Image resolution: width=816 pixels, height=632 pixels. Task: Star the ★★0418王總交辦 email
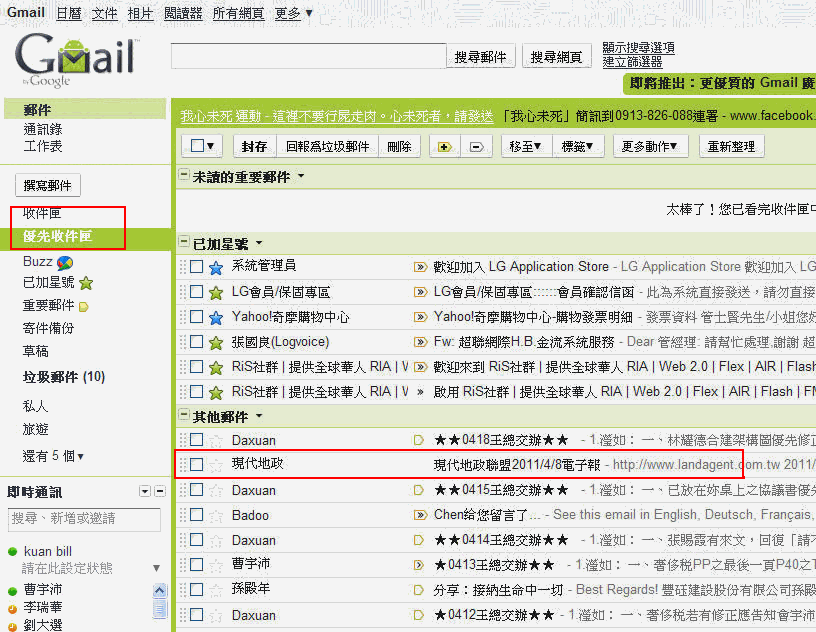(216, 441)
